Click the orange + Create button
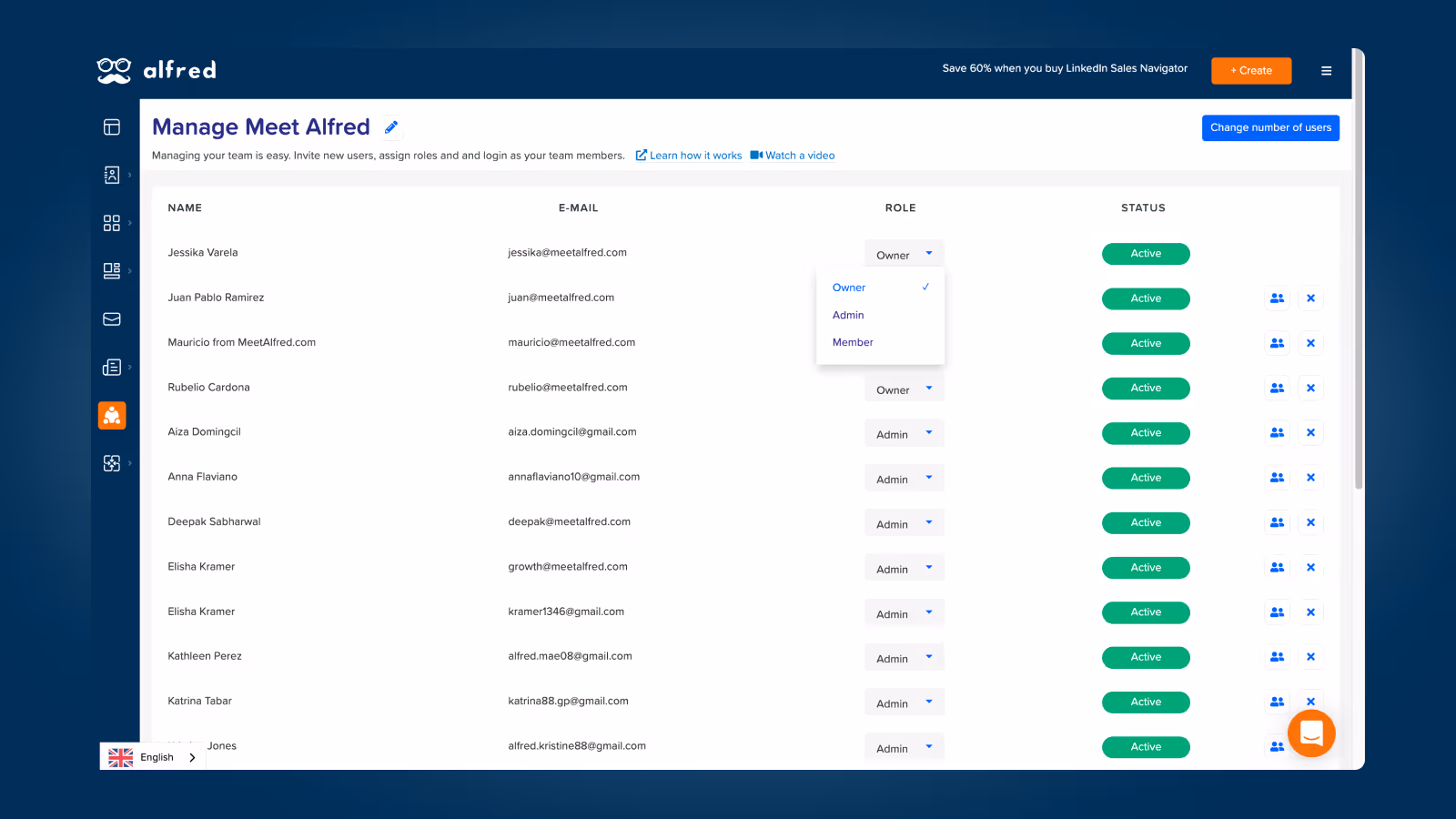The width and height of the screenshot is (1456, 819). 1251,70
